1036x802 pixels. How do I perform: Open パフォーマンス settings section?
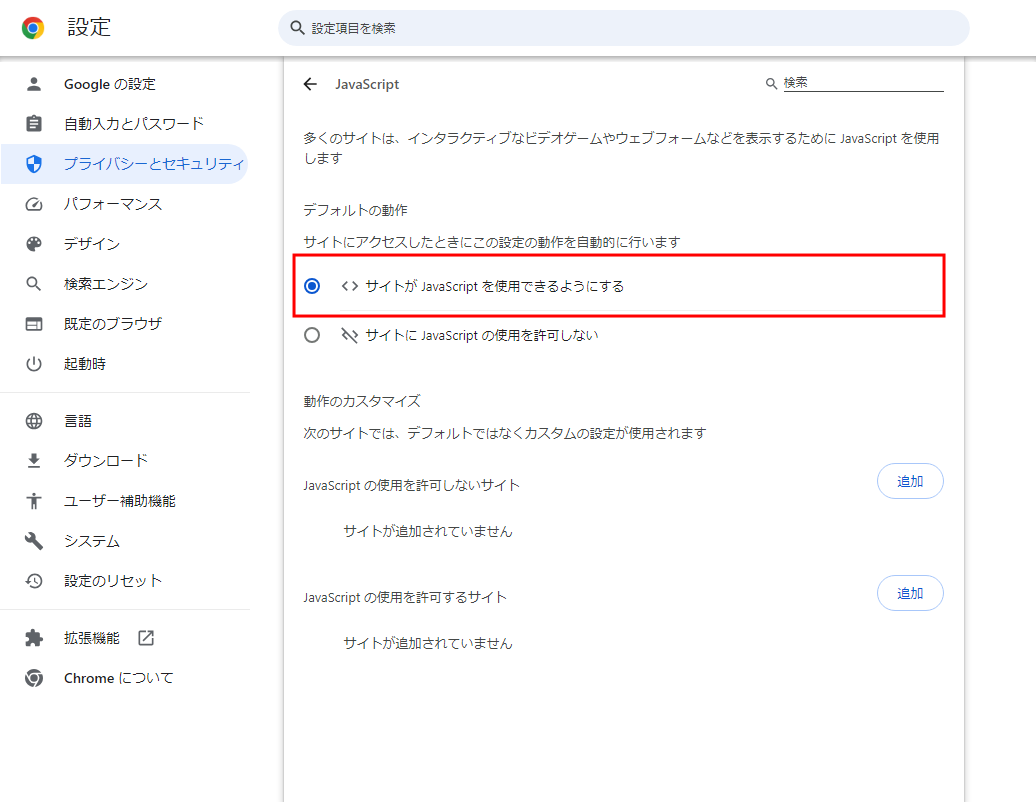124,204
